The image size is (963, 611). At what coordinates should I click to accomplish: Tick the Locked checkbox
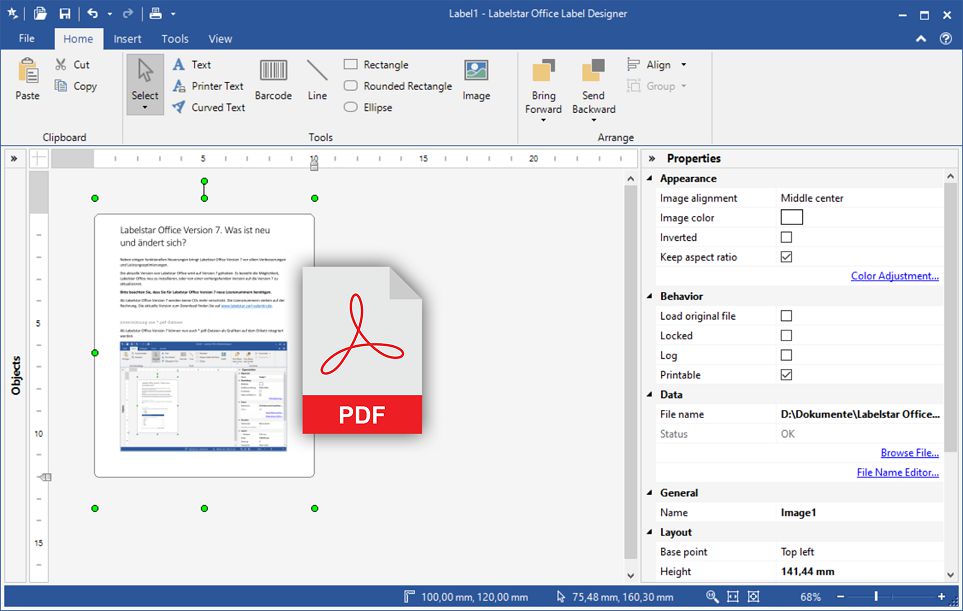[x=786, y=335]
